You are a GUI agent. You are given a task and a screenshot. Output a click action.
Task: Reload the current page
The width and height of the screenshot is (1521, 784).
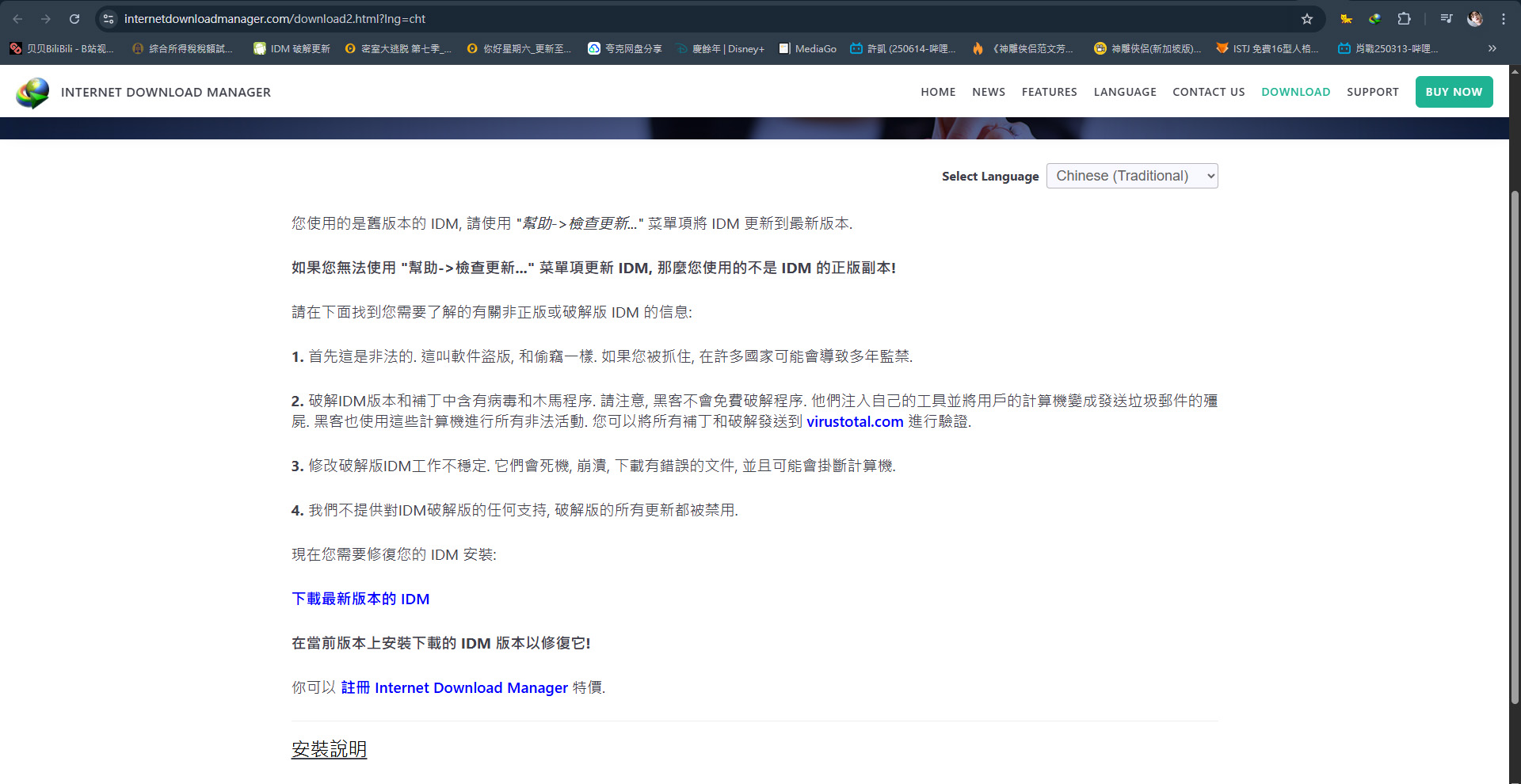point(74,19)
